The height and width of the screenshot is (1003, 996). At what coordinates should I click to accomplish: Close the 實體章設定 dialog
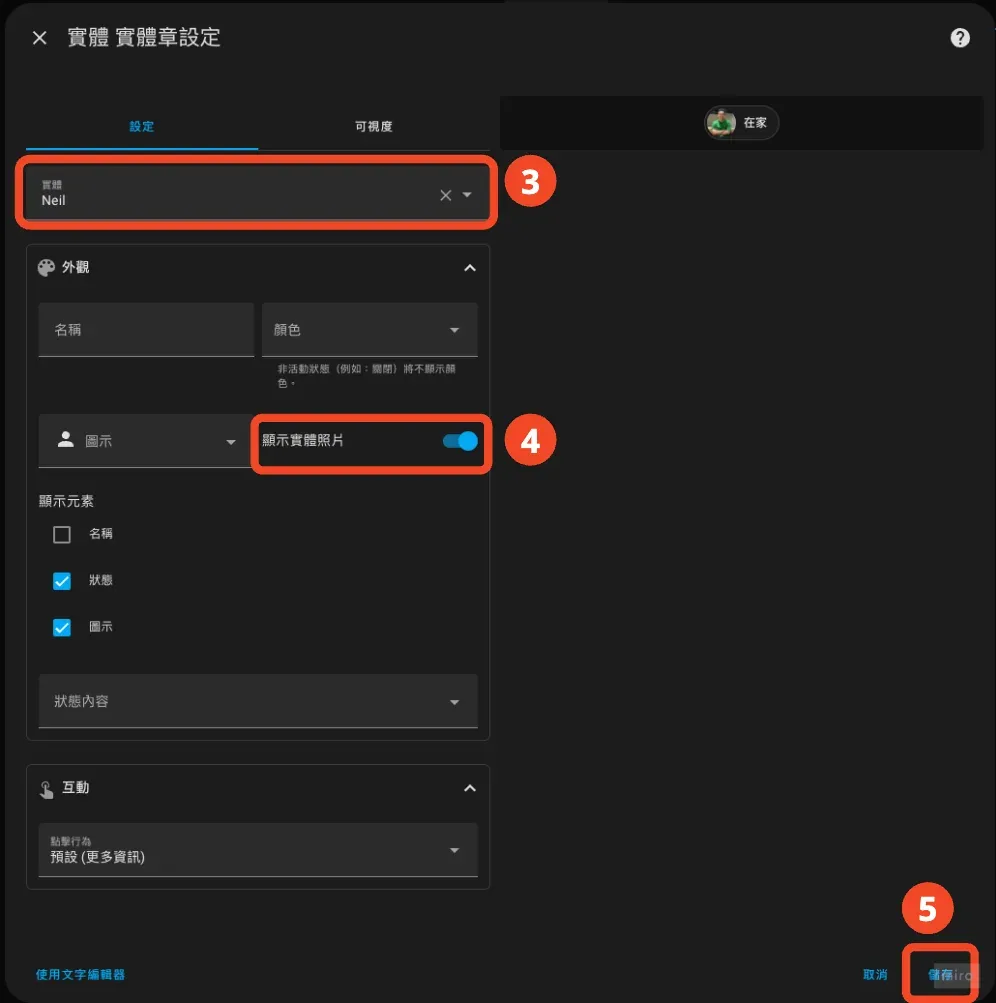pyautogui.click(x=38, y=37)
